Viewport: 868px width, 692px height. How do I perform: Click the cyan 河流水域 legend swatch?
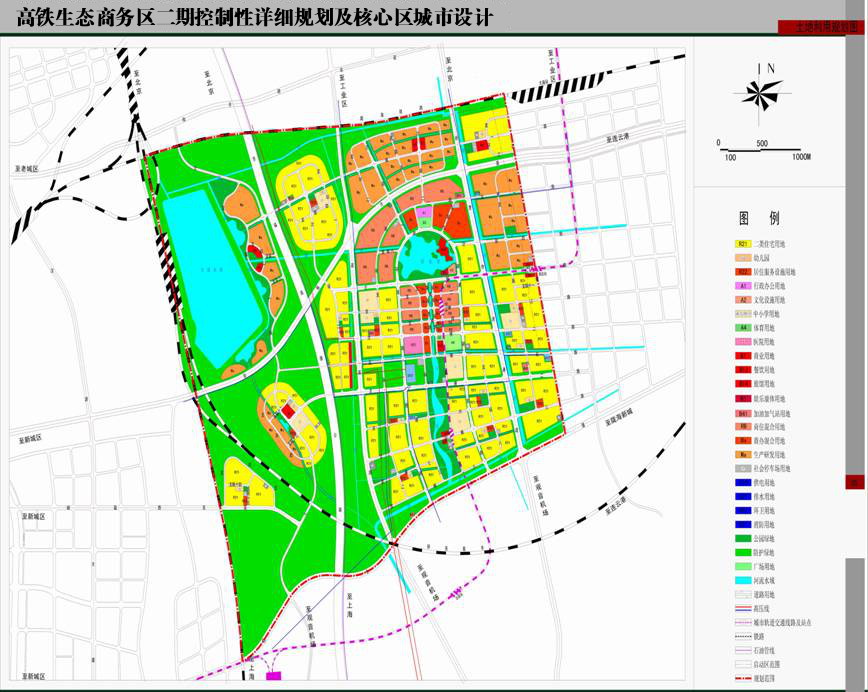pos(744,579)
